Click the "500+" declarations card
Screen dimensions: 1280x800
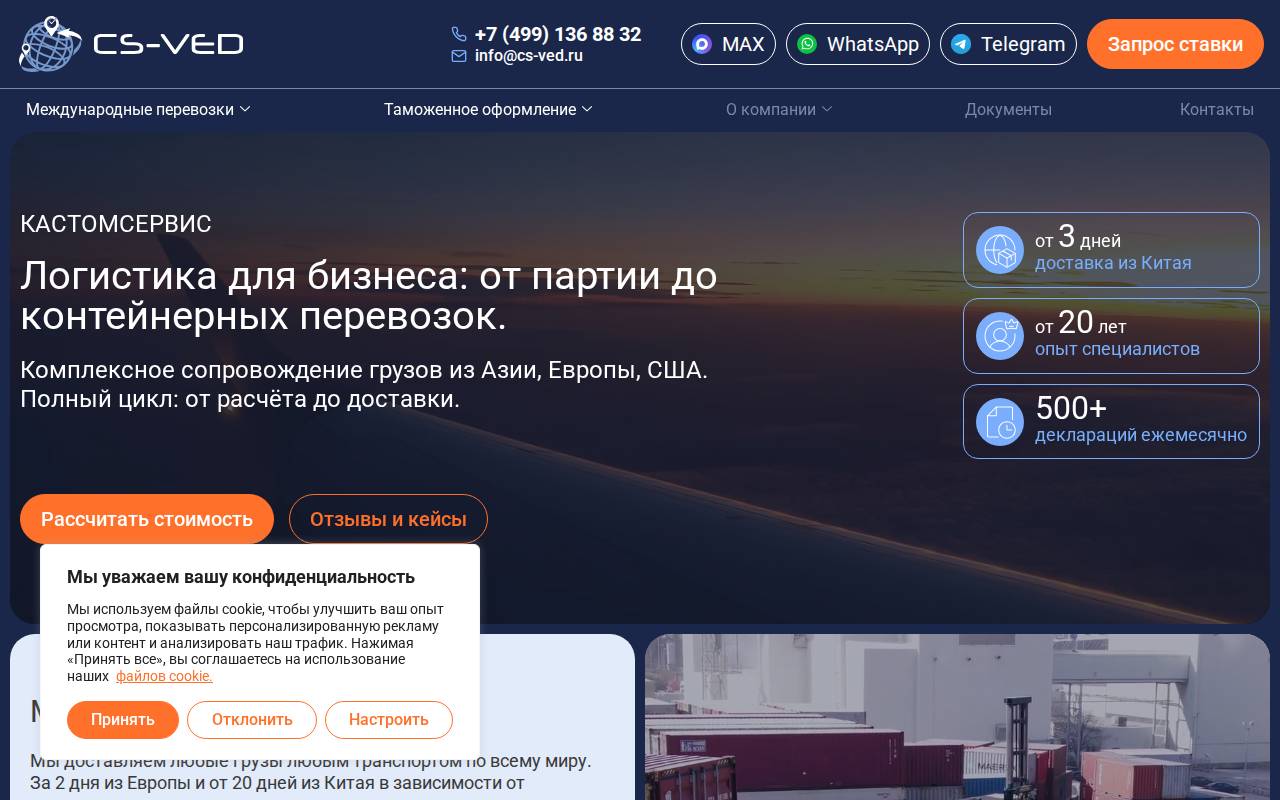pyautogui.click(x=1111, y=422)
